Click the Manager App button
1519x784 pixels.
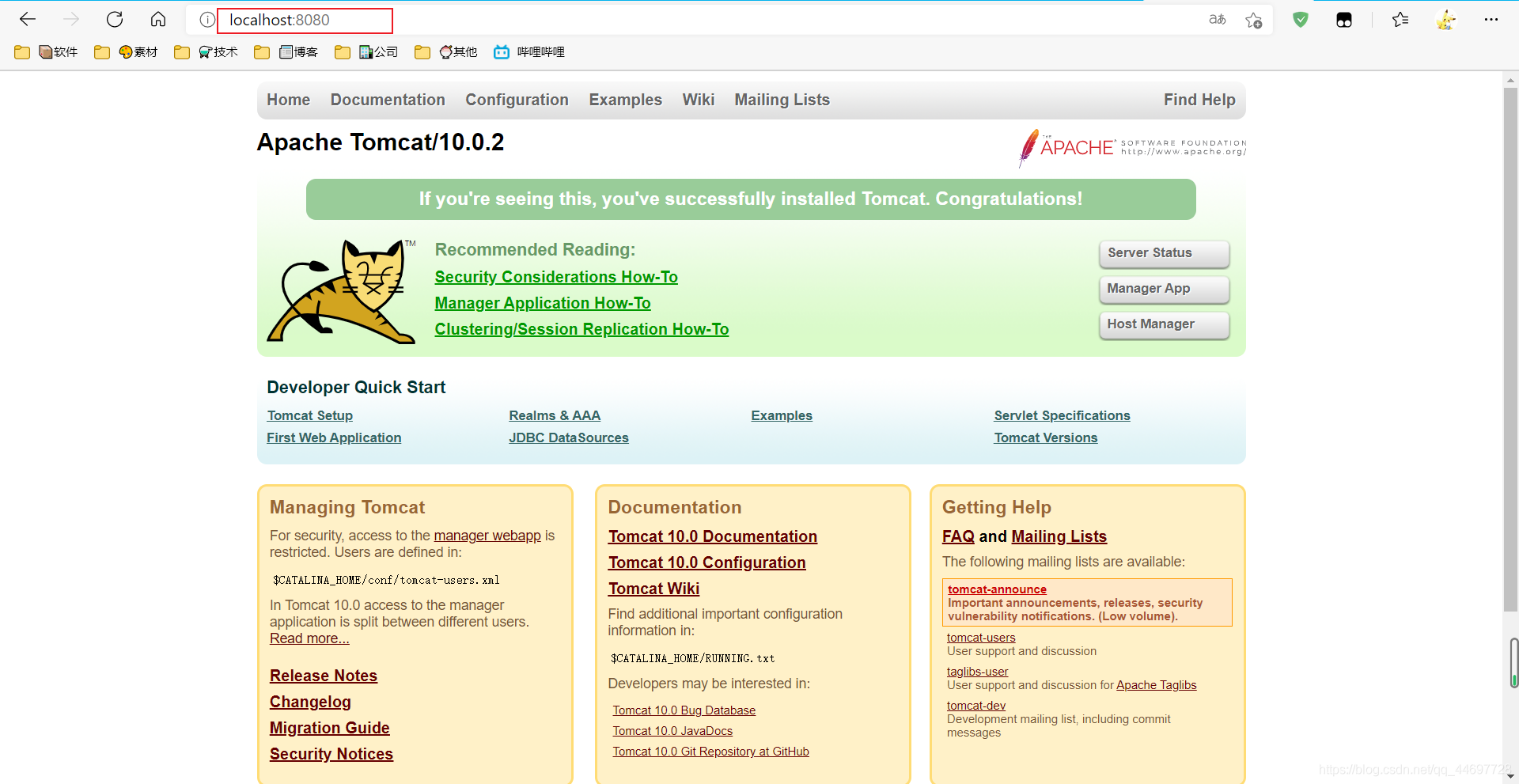pos(1164,289)
